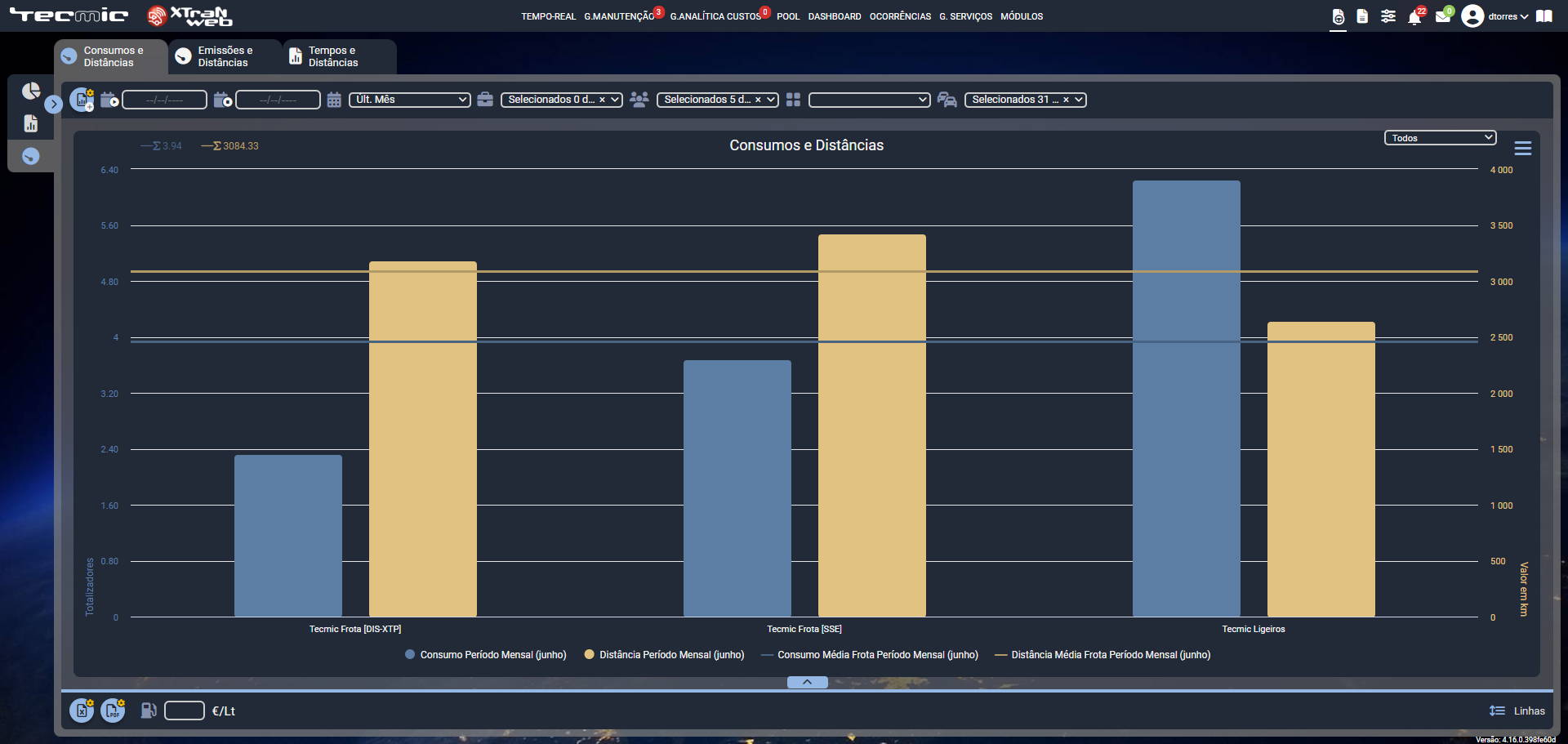Viewport: 1568px width, 744px height.
Task: Open the Últ. Mês period dropdown
Action: click(410, 100)
